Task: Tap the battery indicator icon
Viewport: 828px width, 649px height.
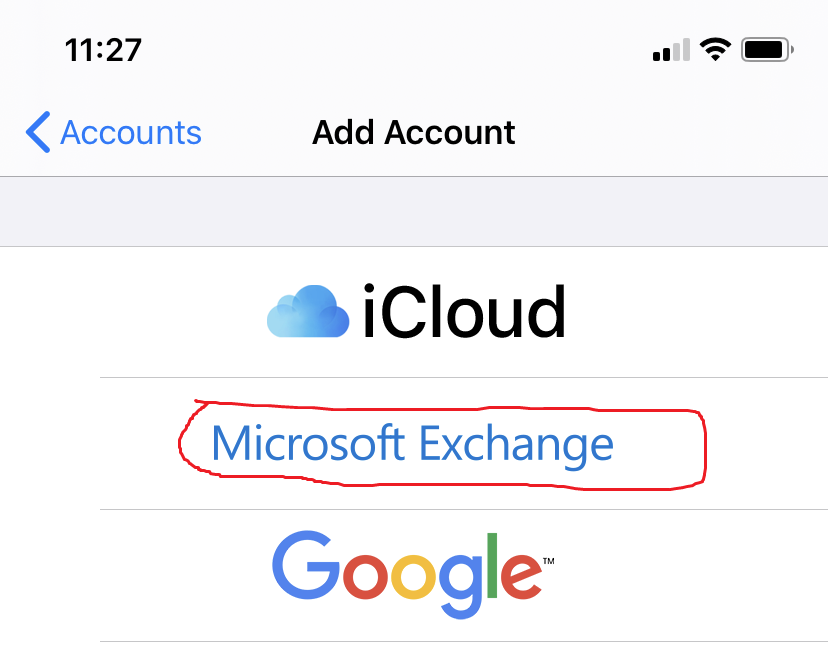Action: pos(767,50)
